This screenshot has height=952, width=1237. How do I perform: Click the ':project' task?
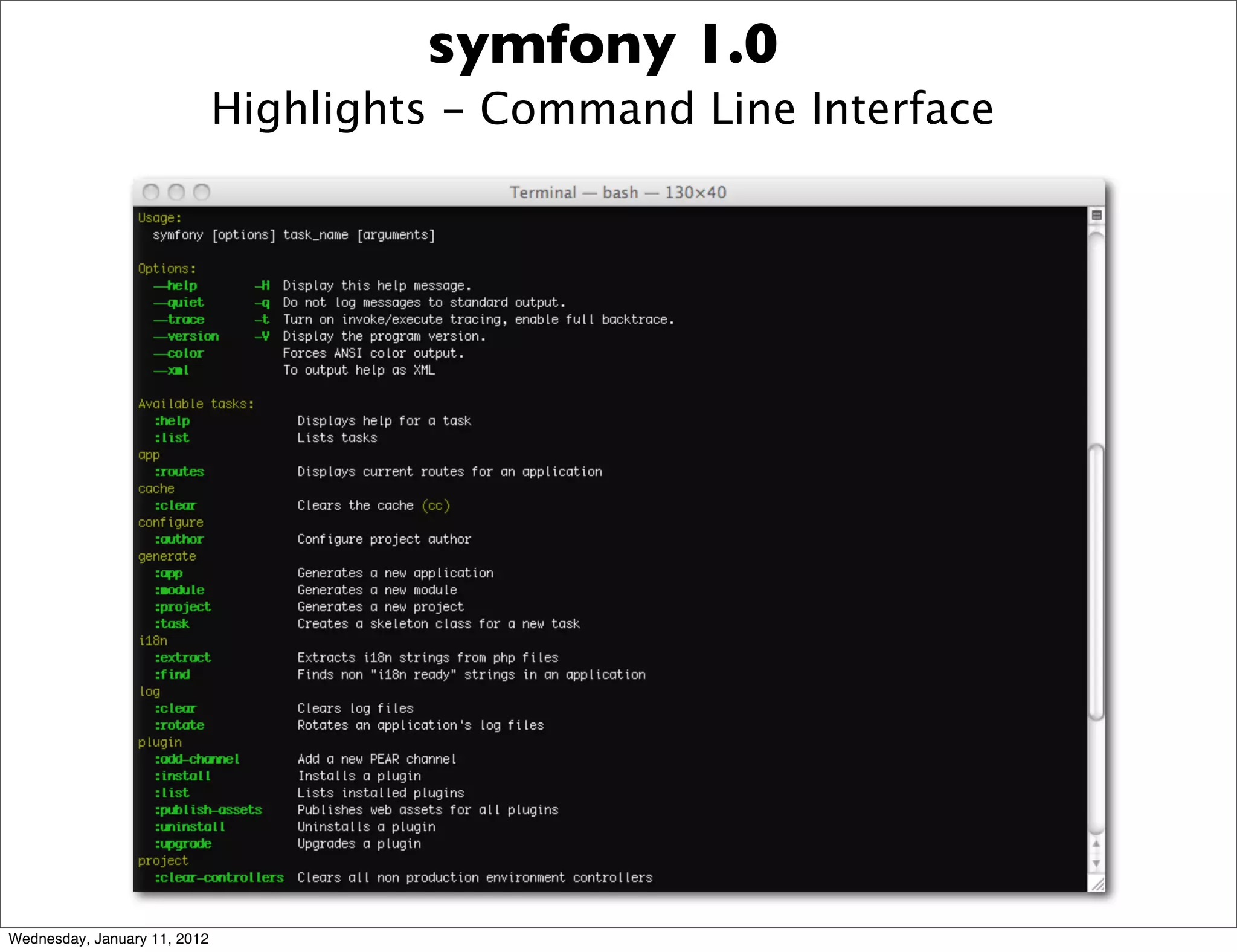(x=183, y=607)
